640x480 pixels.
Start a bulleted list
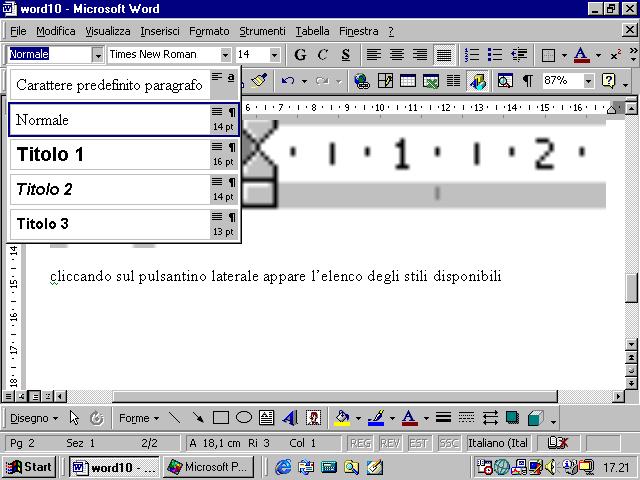[495, 54]
